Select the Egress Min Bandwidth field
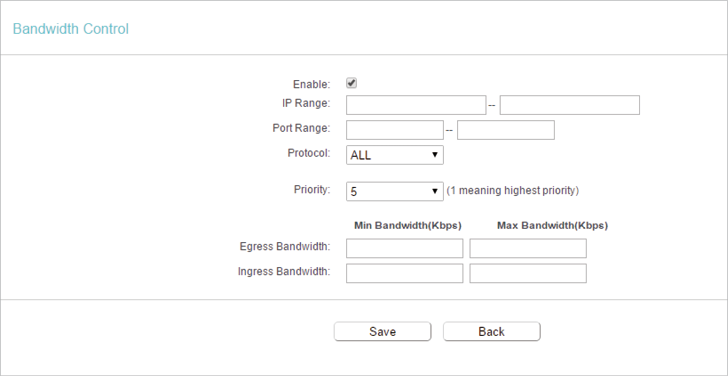Image resolution: width=728 pixels, height=376 pixels. tap(404, 248)
